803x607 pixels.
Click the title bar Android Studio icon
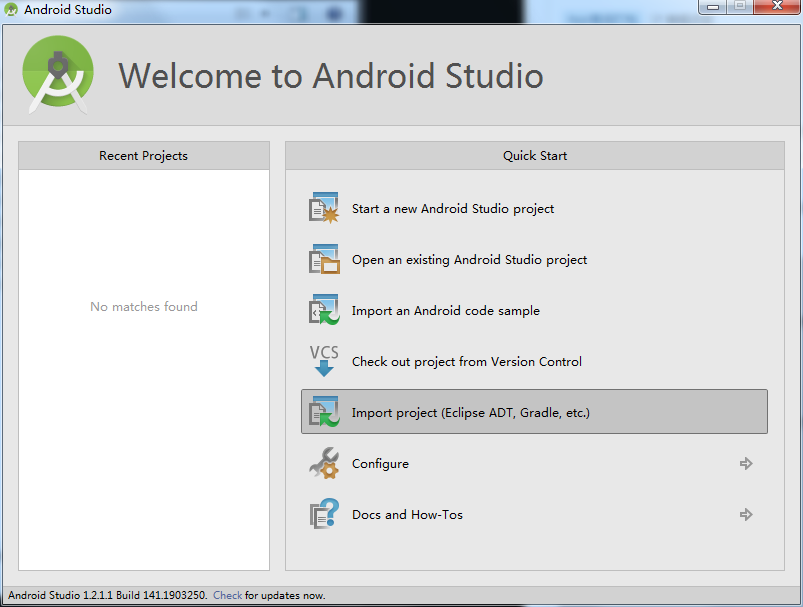point(11,9)
